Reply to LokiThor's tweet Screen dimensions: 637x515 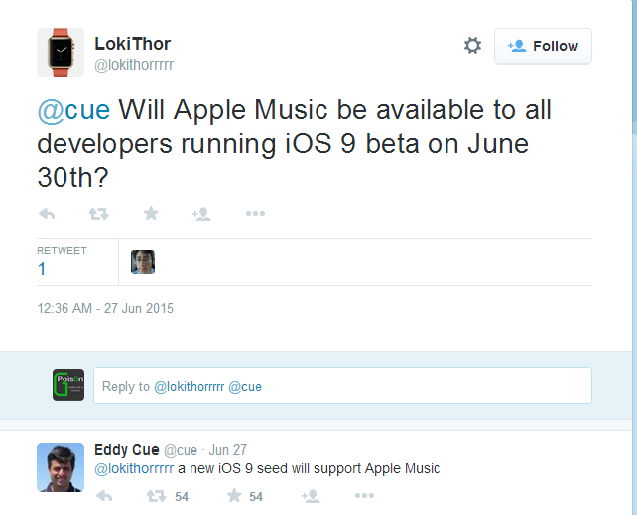47,214
